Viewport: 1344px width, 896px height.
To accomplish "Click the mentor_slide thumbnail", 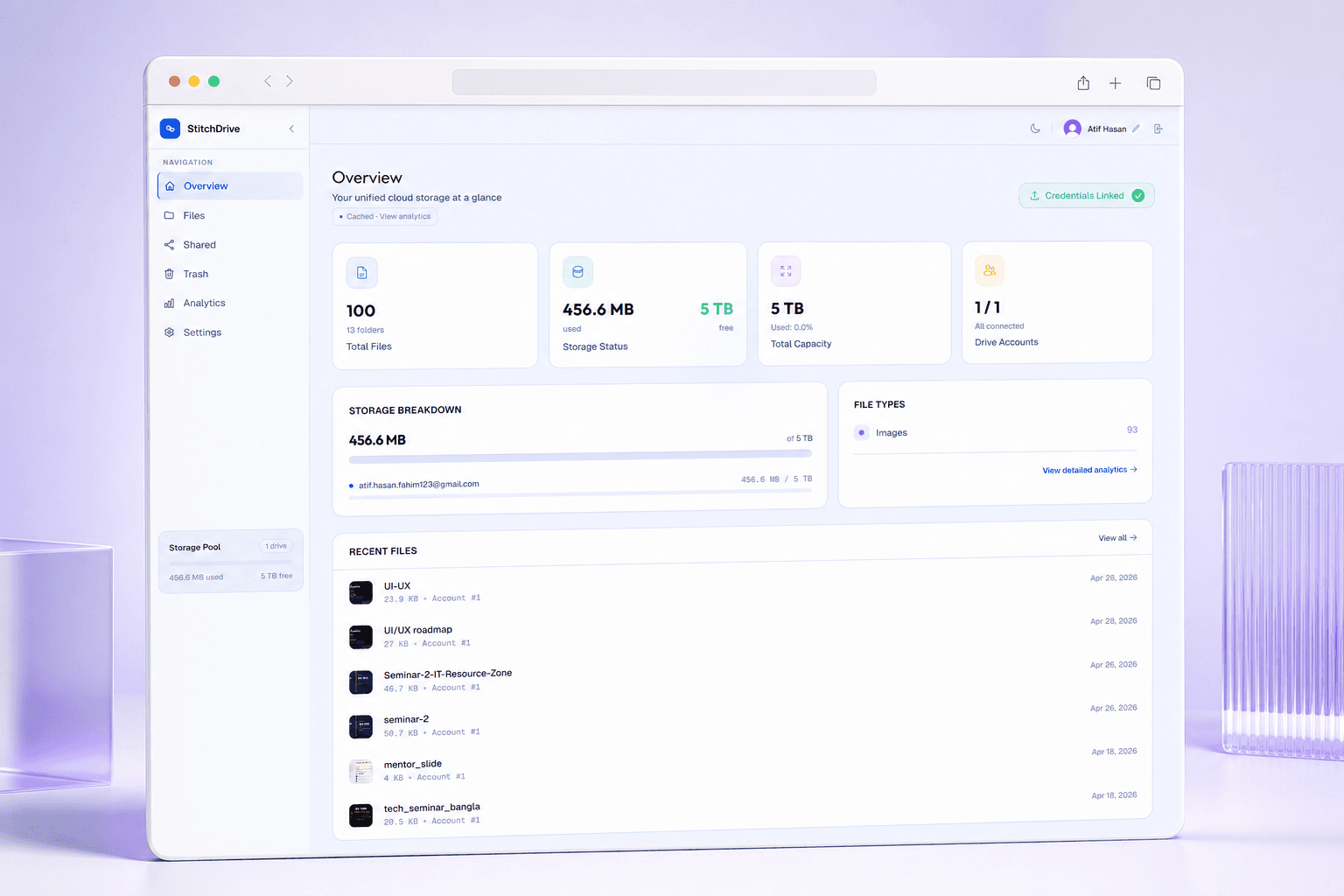I will click(x=360, y=771).
